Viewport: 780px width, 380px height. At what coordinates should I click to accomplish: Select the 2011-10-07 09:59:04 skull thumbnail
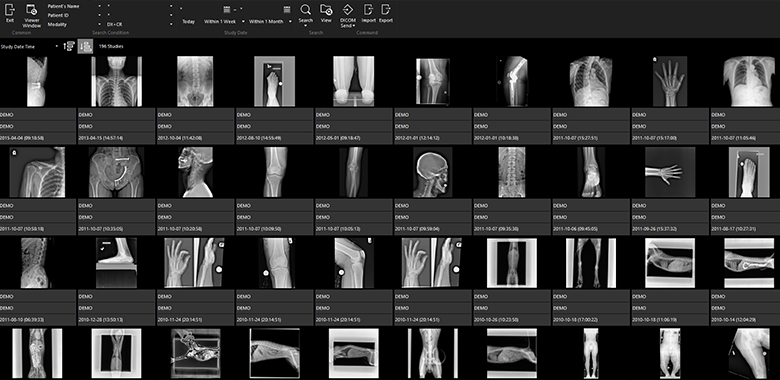(433, 172)
